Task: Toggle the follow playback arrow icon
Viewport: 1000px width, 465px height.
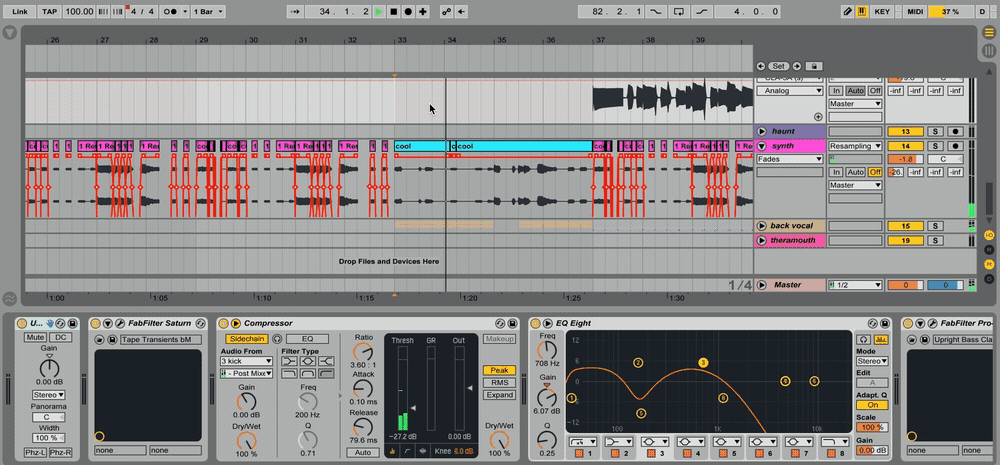Action: click(295, 11)
